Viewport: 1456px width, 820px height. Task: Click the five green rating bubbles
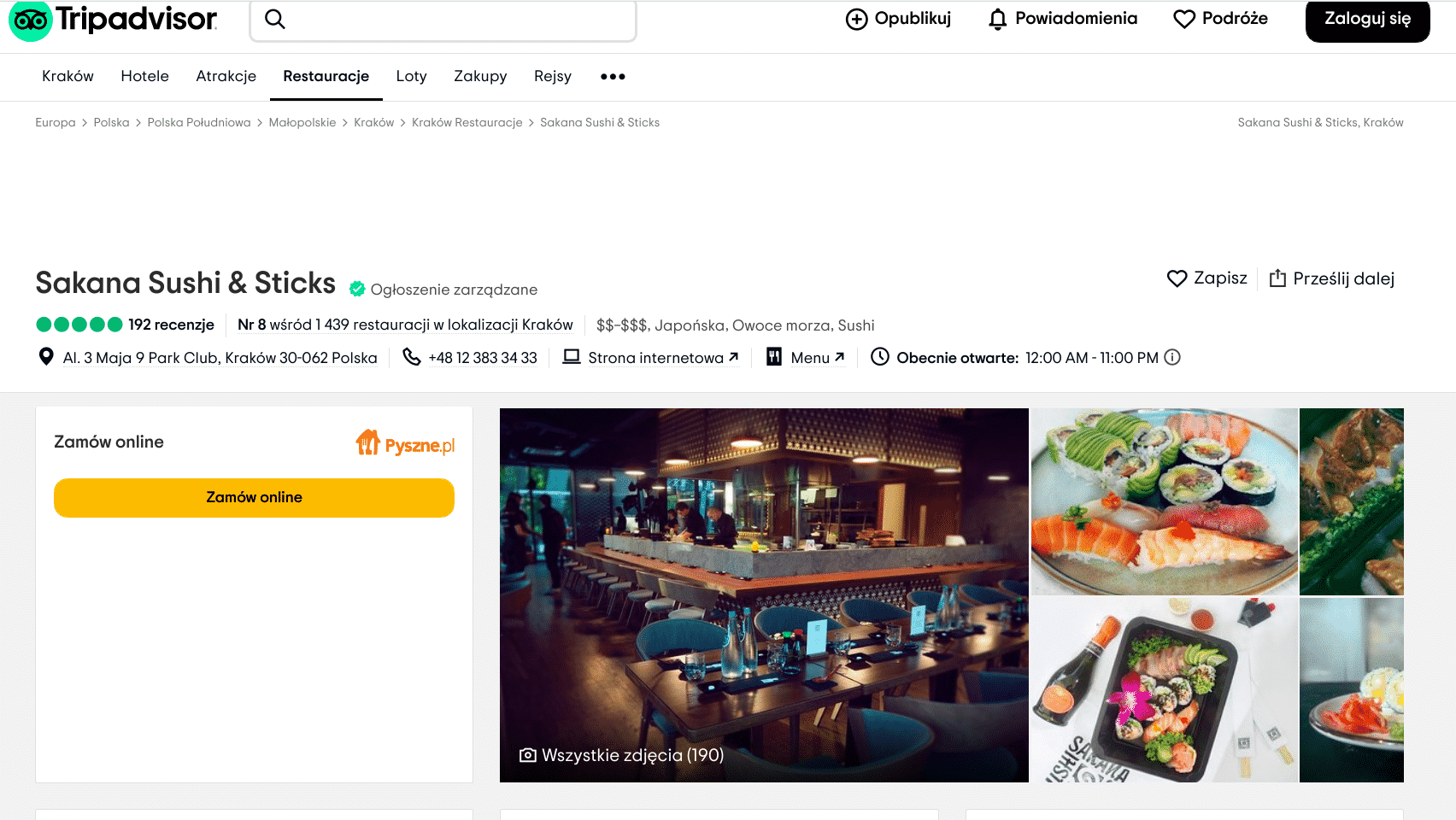[79, 325]
